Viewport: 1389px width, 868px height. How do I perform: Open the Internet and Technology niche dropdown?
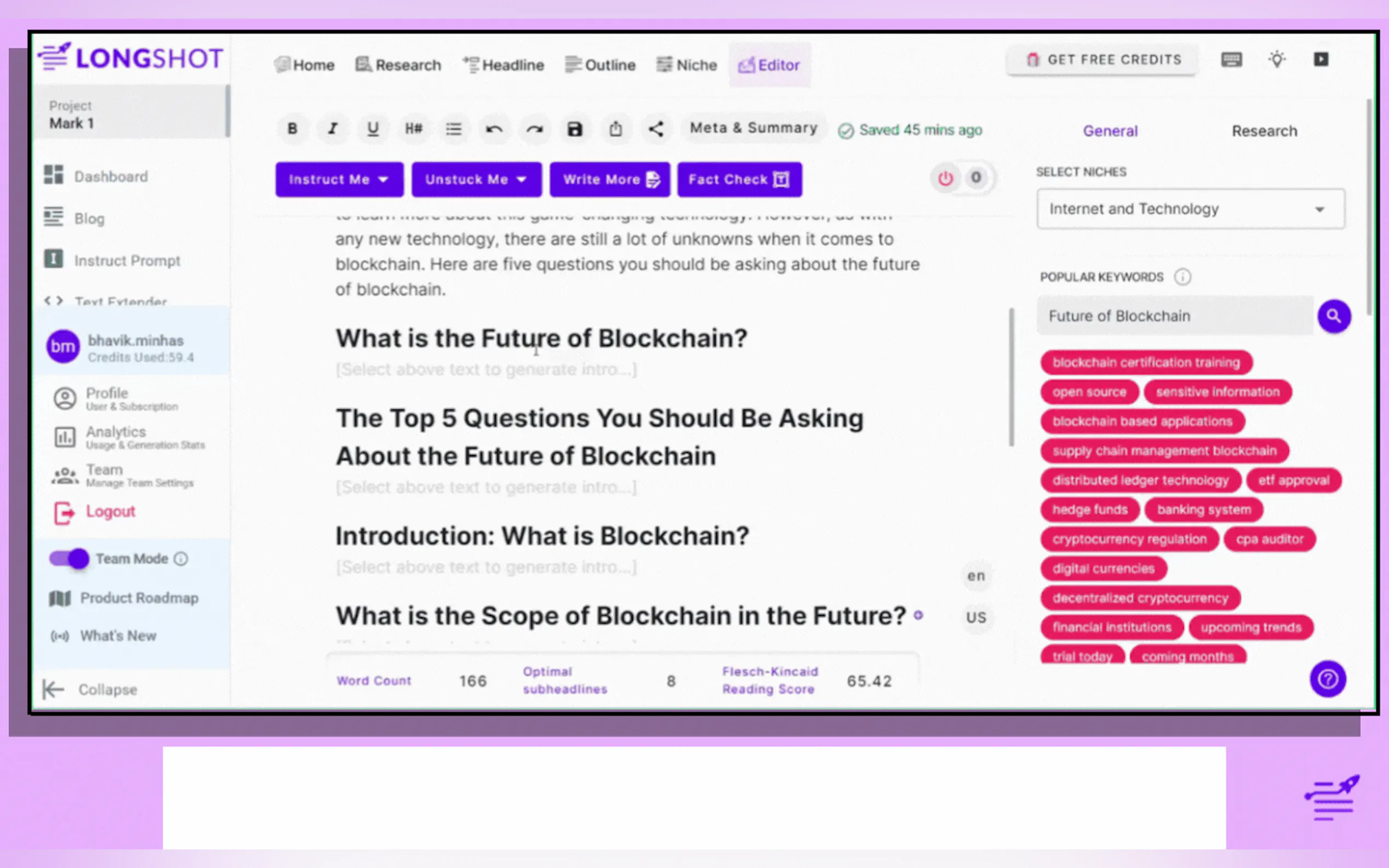[1190, 209]
